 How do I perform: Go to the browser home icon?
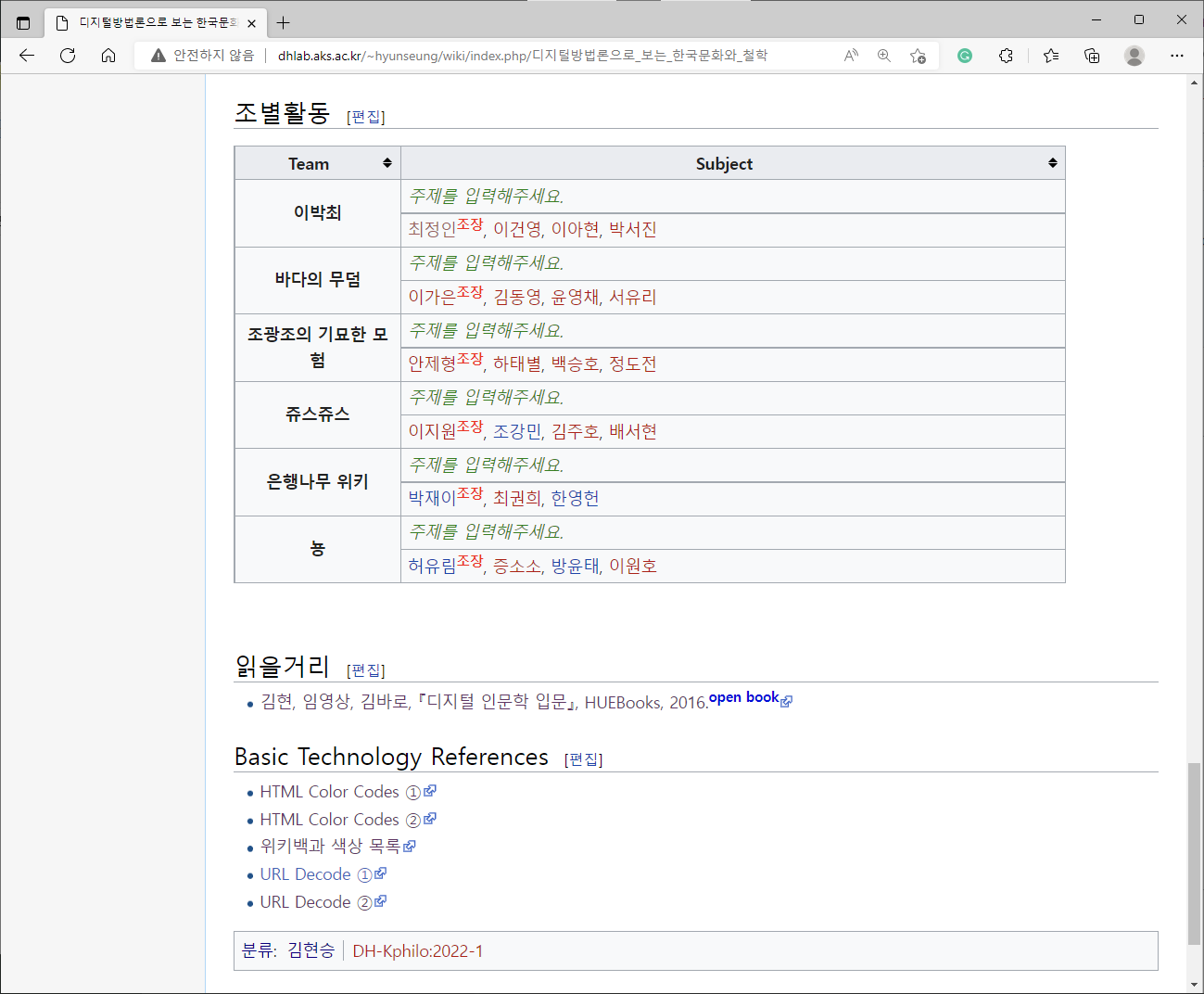click(108, 56)
